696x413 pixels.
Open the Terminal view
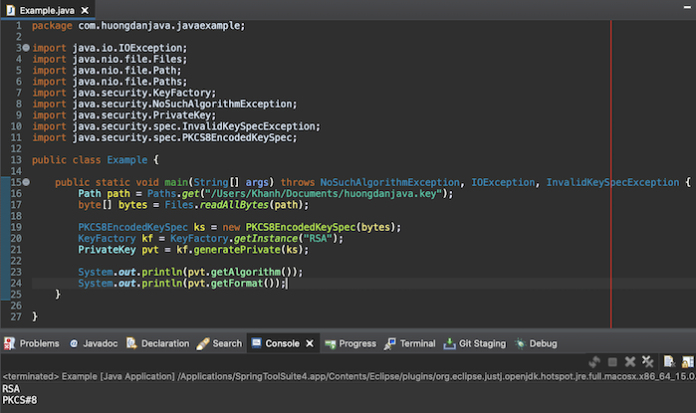pos(417,343)
